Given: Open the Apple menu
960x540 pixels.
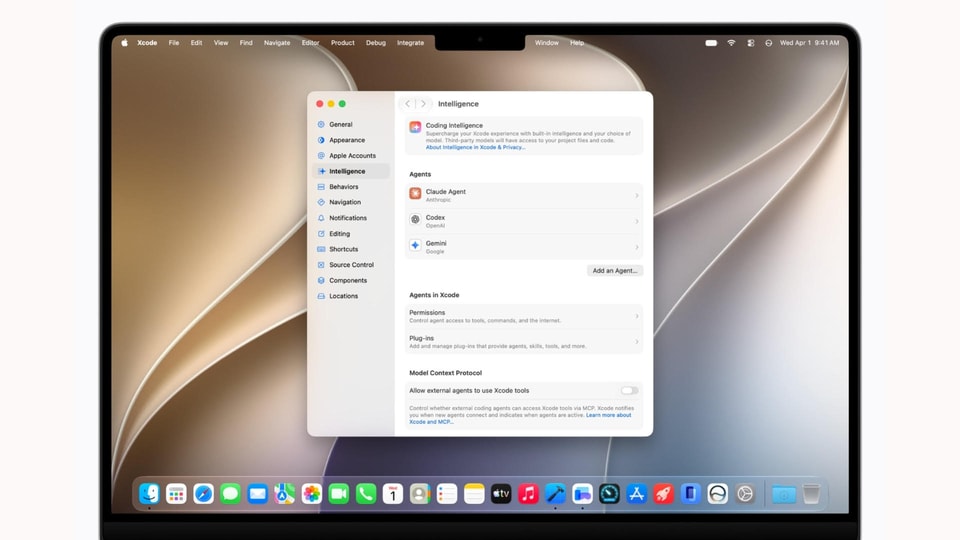Looking at the screenshot, I should (124, 43).
